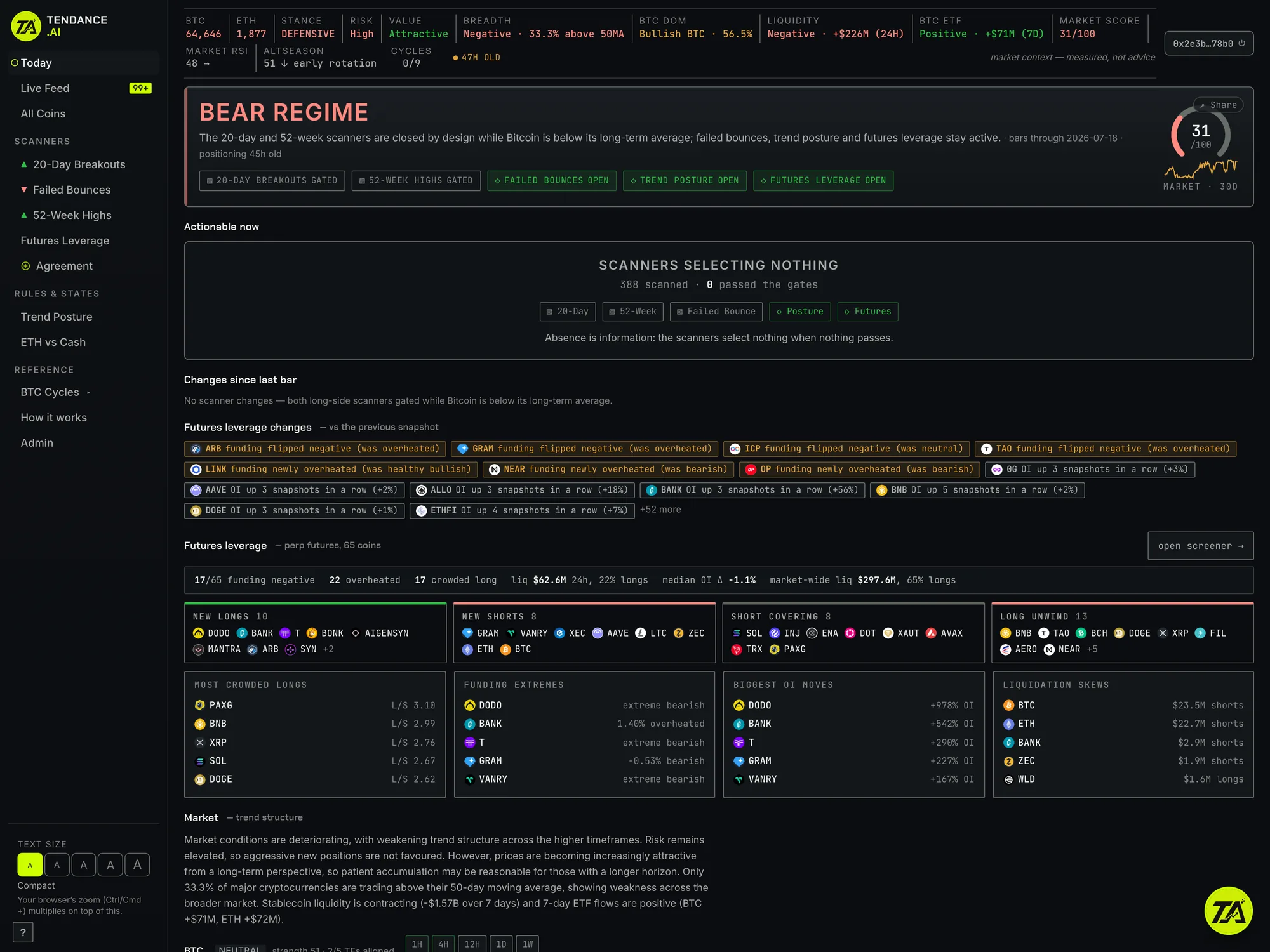This screenshot has height=952, width=1270.
Task: Open the ETH vs Cash page
Action: point(83,342)
